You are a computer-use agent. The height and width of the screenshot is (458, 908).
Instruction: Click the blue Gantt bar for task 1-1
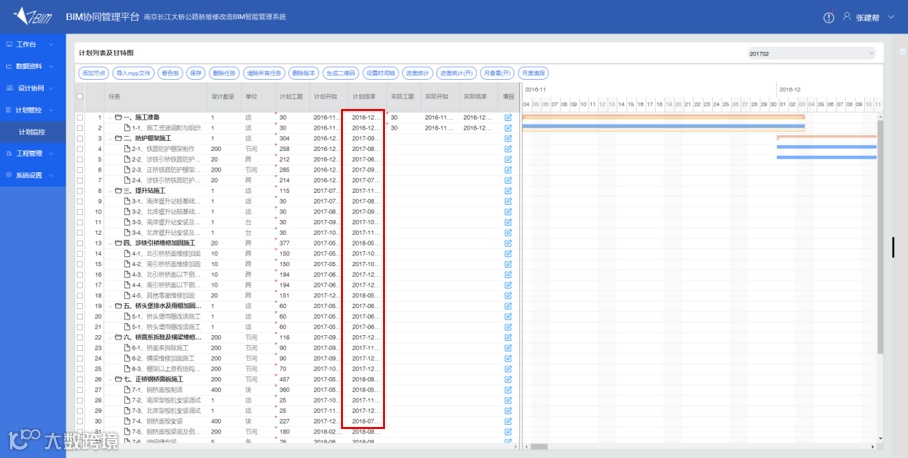(x=663, y=126)
